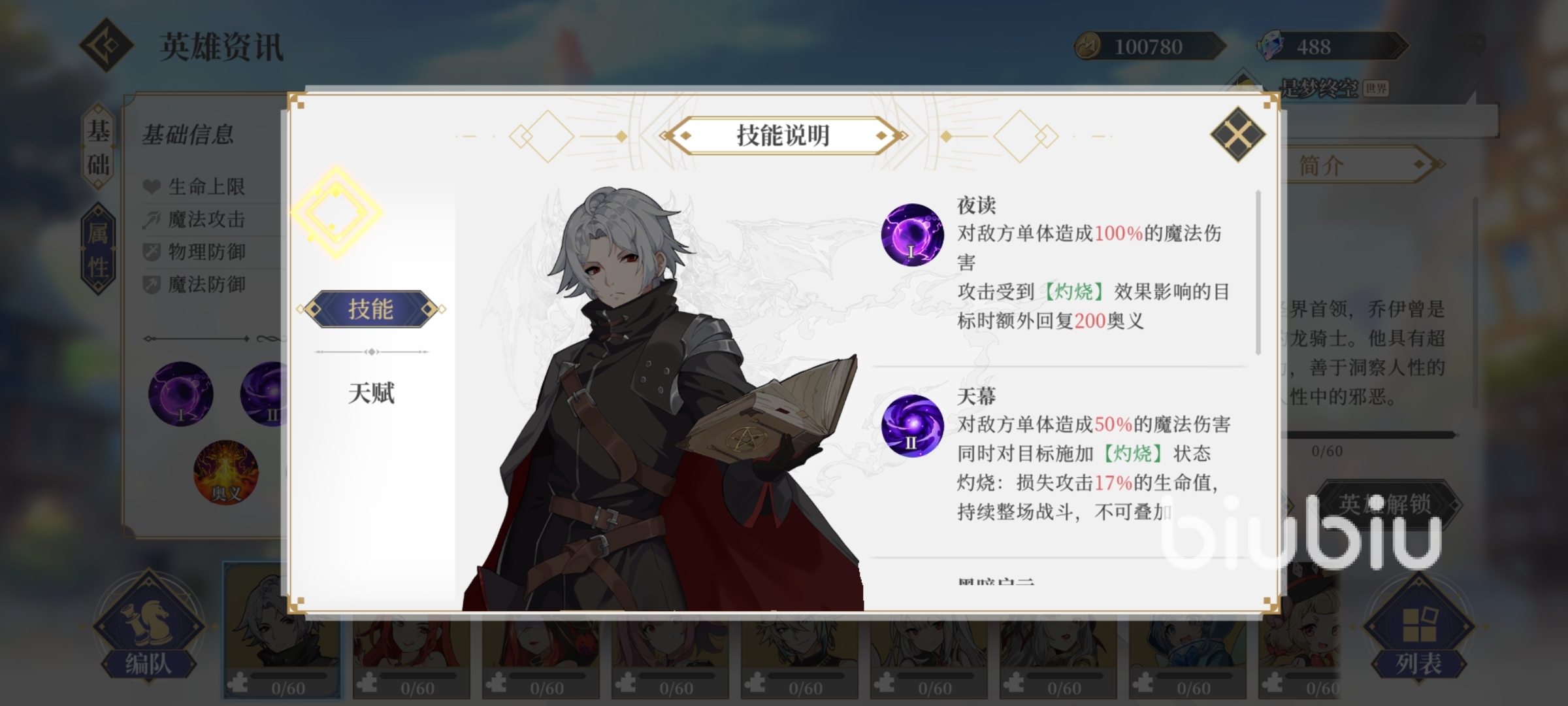Switch to the 天赋 tab
Screen dimensions: 1568x706
pos(371,393)
